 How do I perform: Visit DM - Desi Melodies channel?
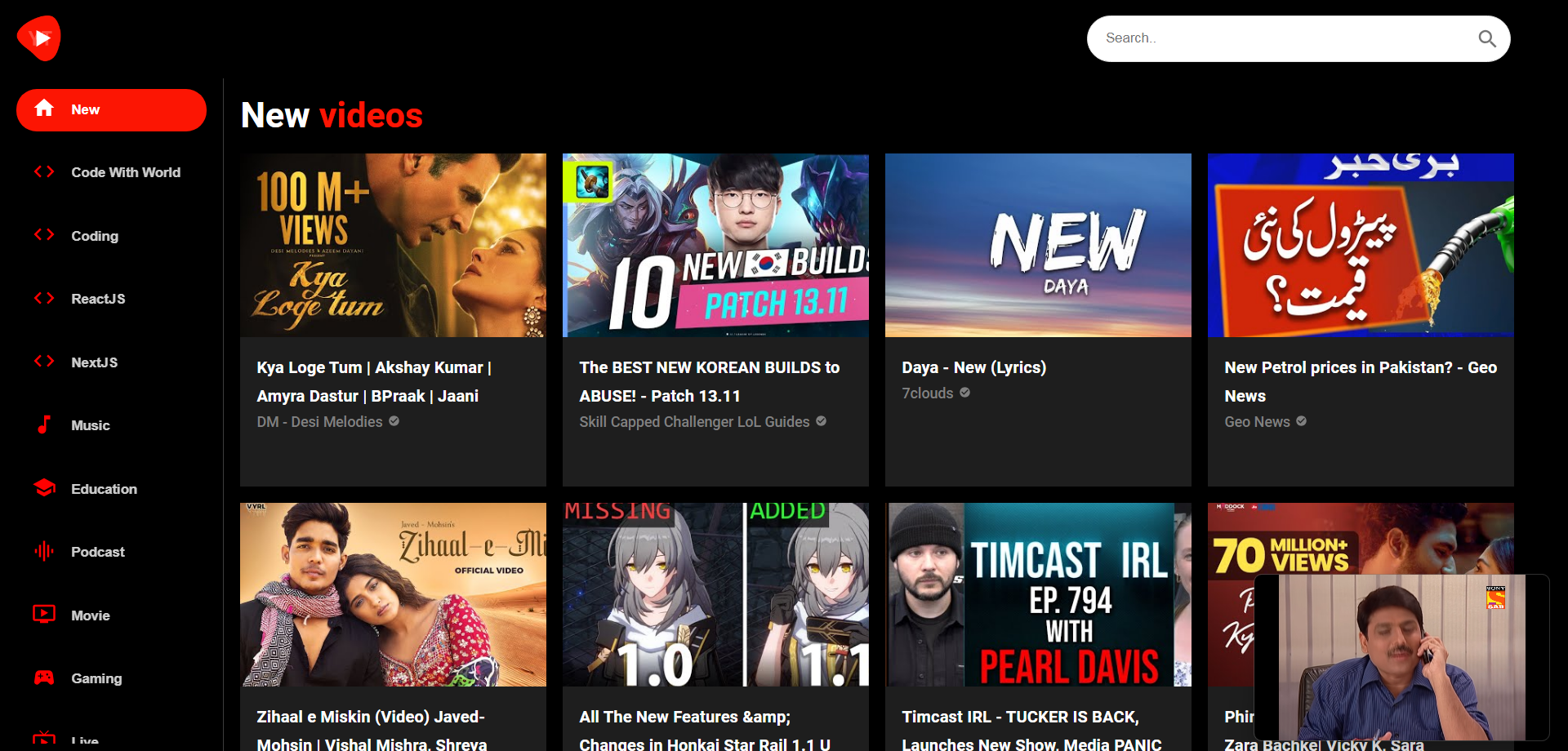319,422
